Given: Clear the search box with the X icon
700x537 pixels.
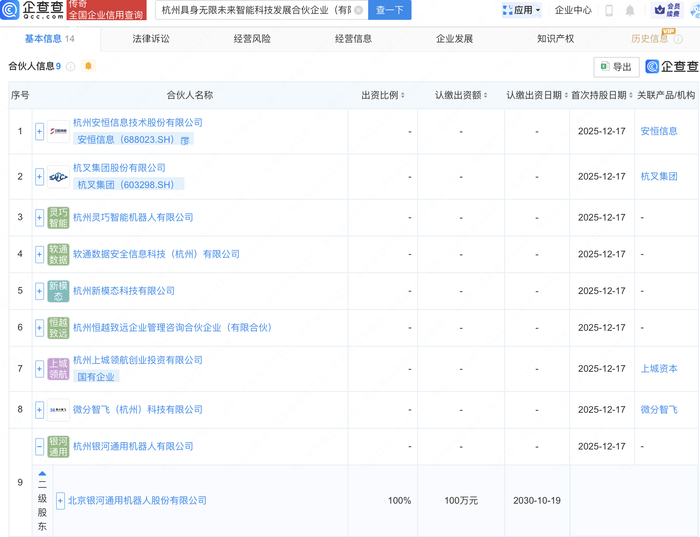Looking at the screenshot, I should coord(358,10).
